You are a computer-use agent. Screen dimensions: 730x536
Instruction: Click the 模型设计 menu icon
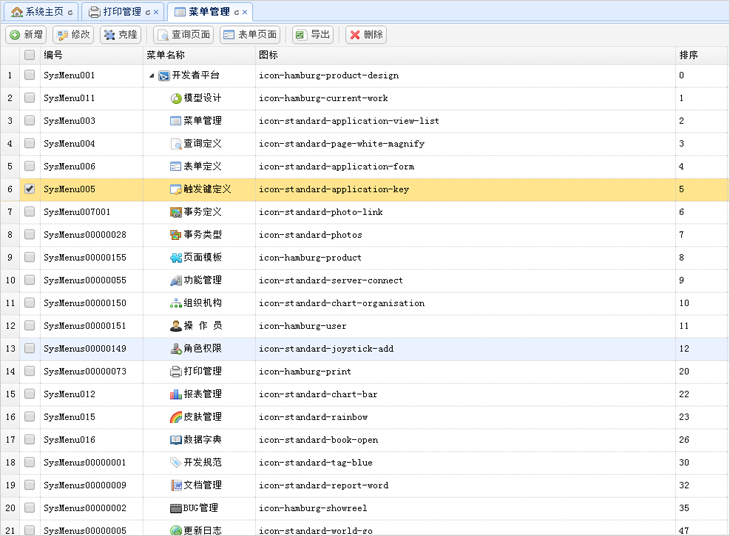[176, 98]
